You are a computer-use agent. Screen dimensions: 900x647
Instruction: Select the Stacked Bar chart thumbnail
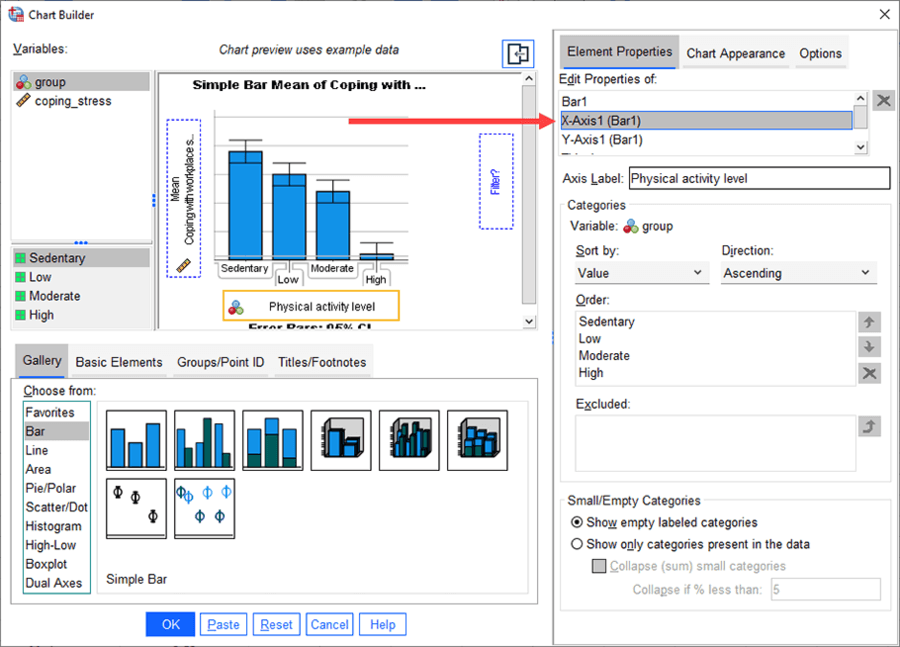[273, 440]
